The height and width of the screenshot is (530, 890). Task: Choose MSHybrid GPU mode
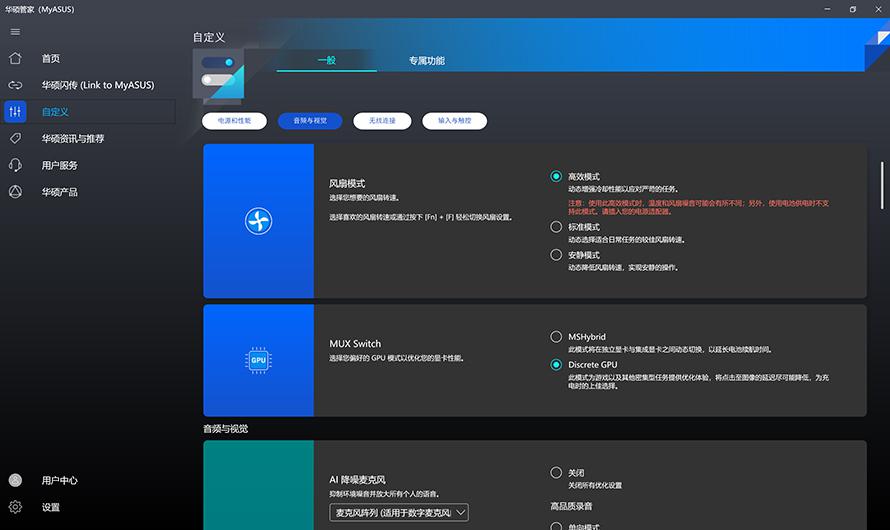point(556,336)
